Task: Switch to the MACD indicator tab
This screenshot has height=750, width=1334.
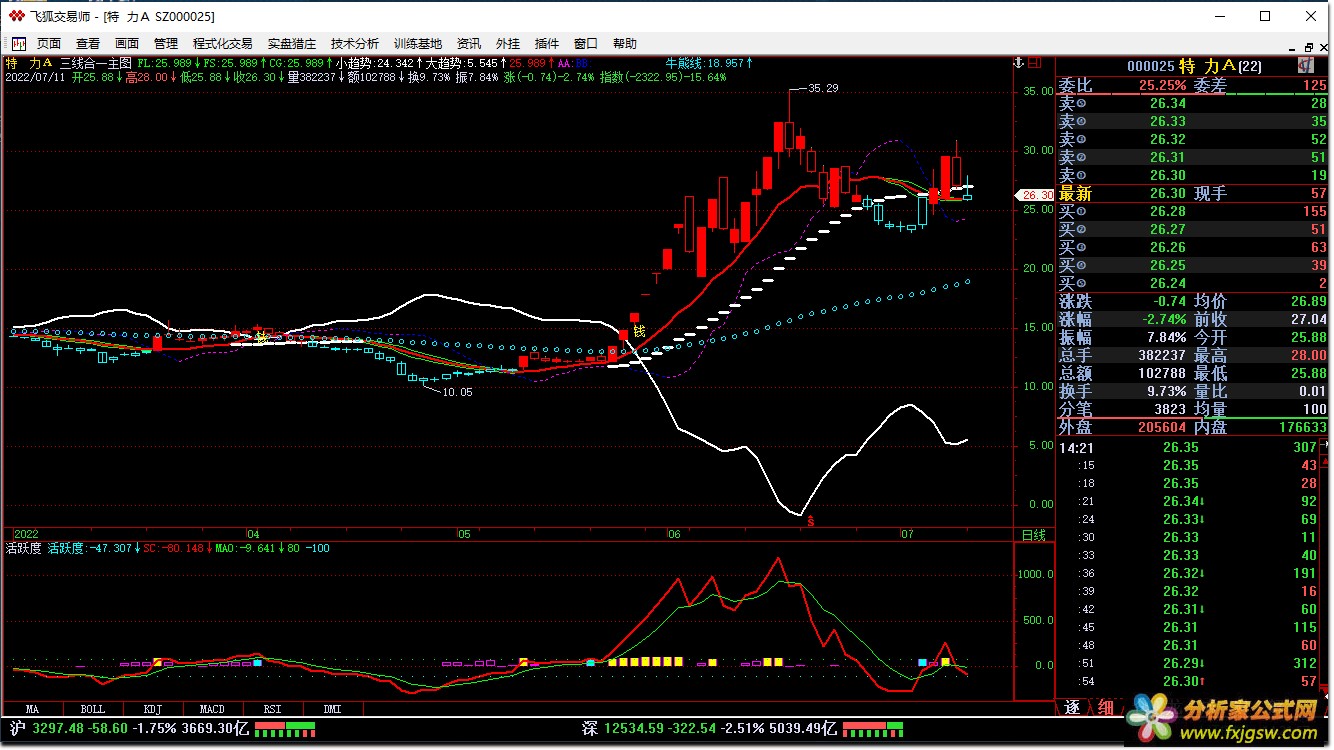Action: [212, 709]
